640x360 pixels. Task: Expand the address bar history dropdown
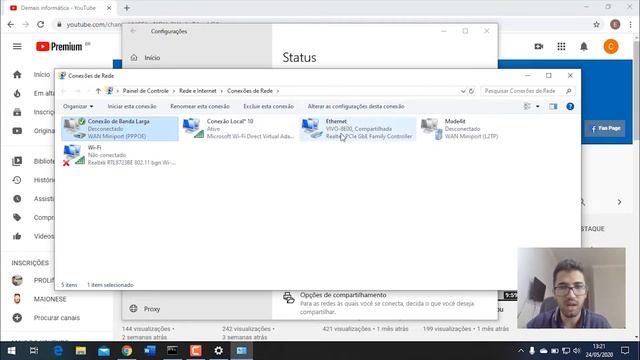[463, 91]
